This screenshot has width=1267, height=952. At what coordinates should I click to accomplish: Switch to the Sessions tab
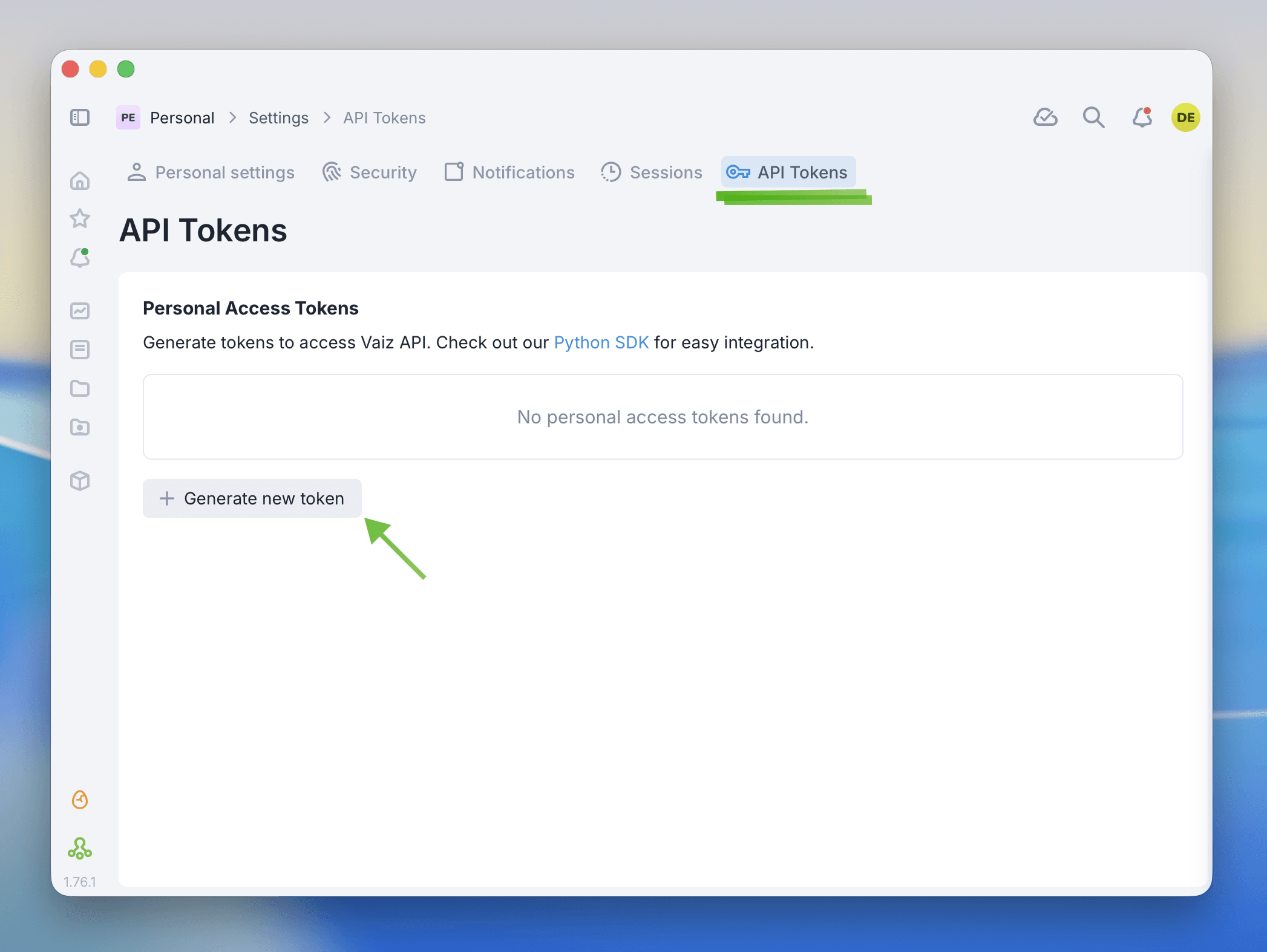652,172
